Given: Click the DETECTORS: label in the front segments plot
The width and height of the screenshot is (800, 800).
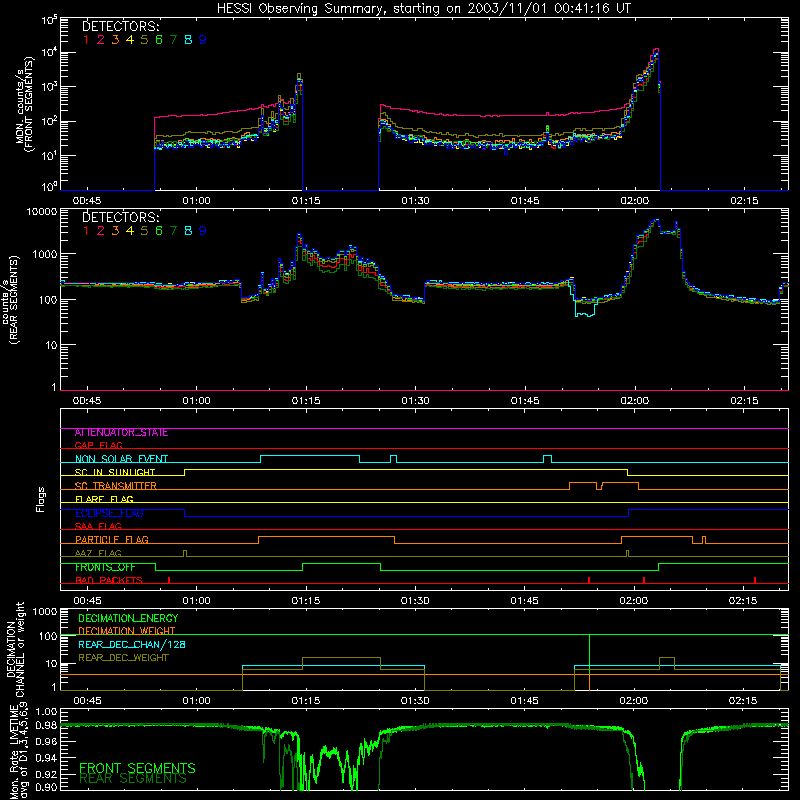Looking at the screenshot, I should pos(121,26).
